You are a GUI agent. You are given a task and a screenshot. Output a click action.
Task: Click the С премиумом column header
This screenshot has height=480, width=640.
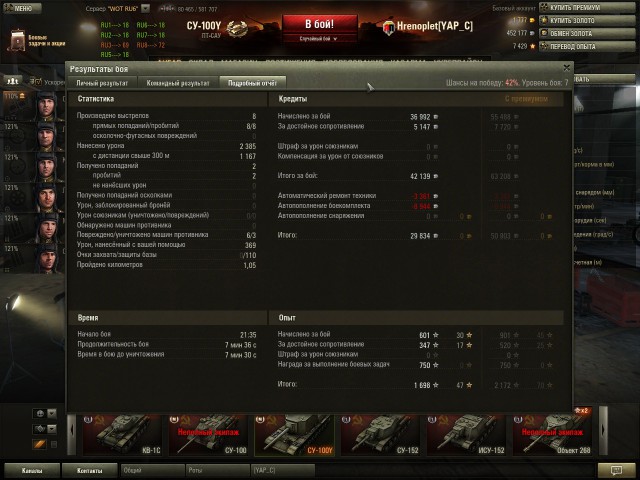pyautogui.click(x=526, y=99)
